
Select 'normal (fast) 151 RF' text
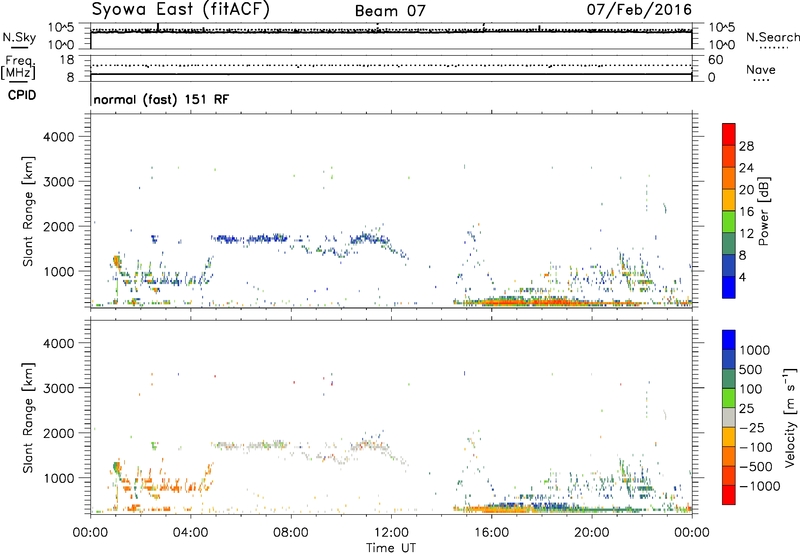pyautogui.click(x=161, y=99)
